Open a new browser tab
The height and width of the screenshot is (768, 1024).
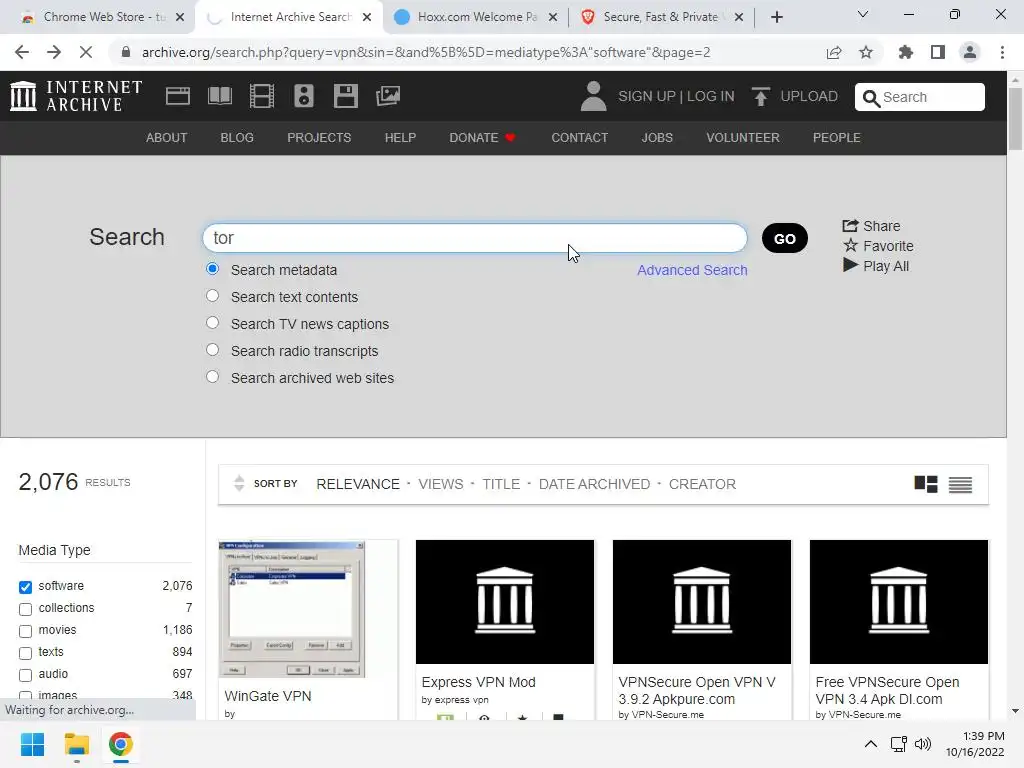tap(776, 18)
